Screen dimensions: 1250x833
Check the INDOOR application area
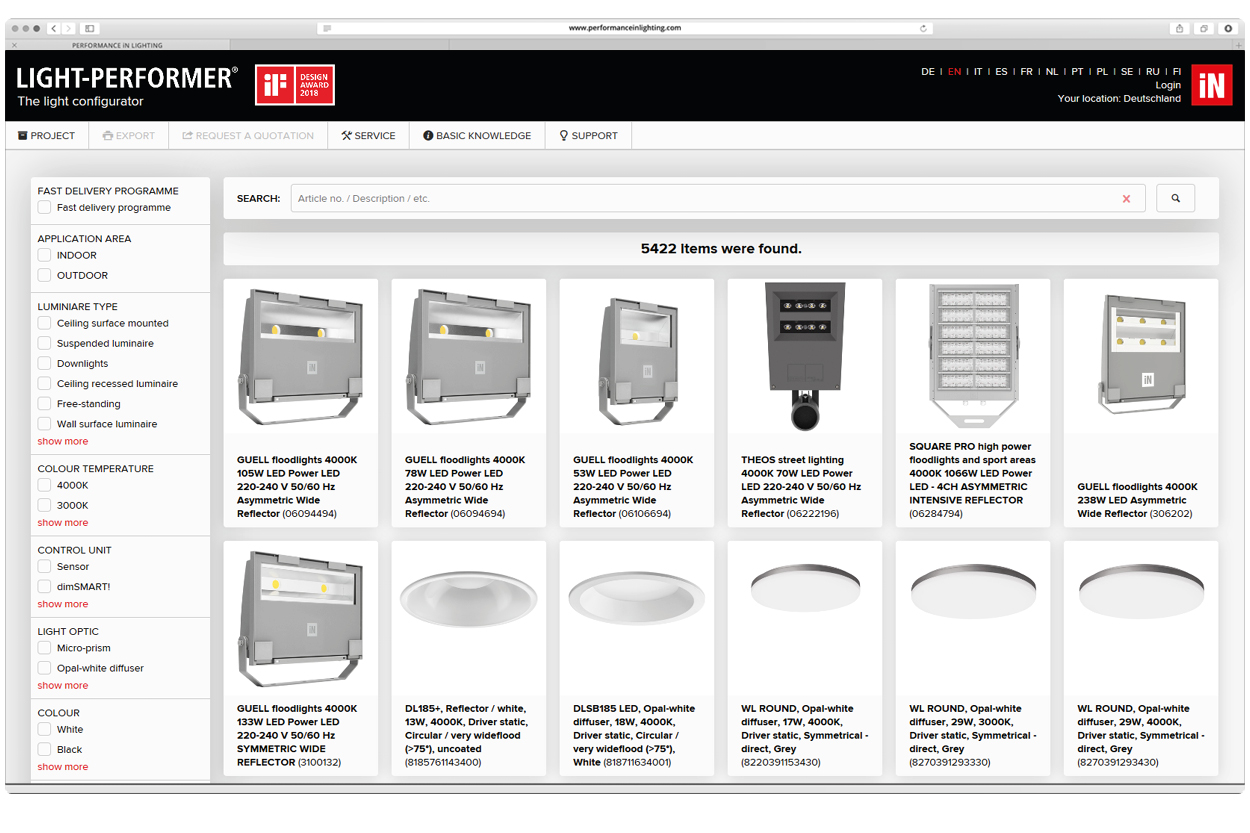(44, 255)
